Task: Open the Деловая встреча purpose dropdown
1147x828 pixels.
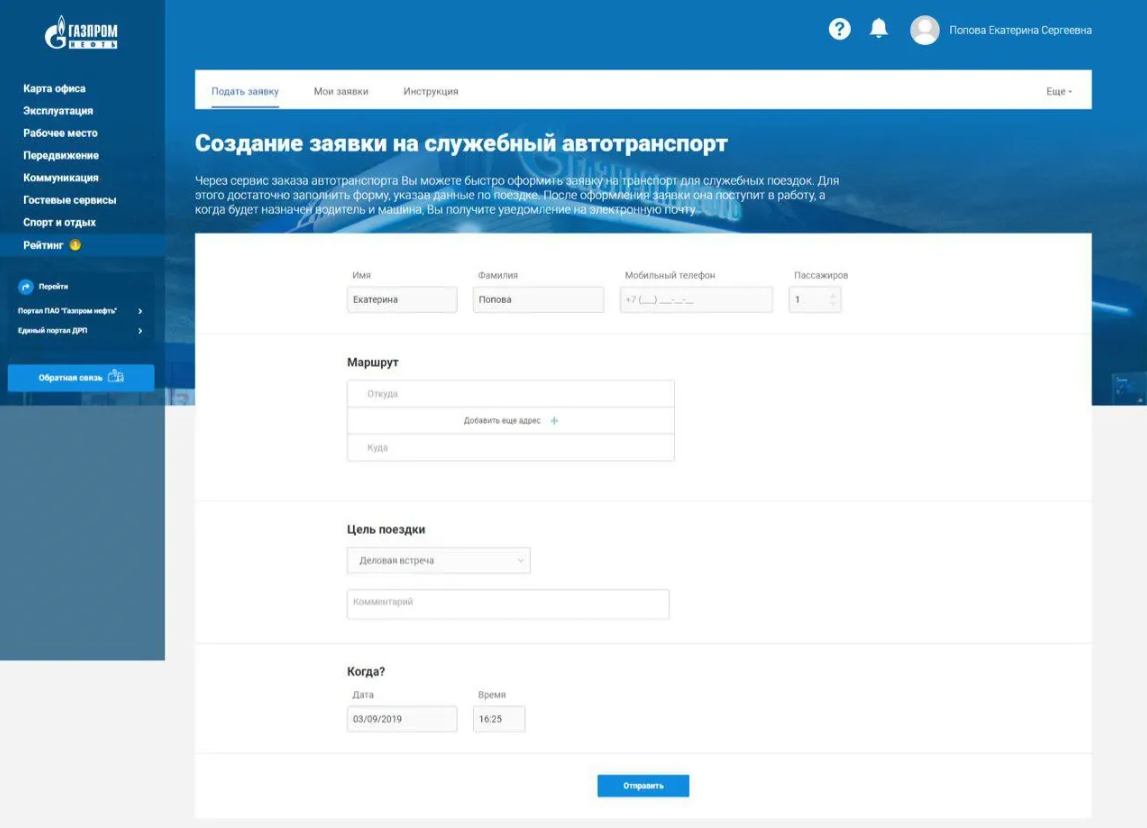Action: pyautogui.click(x=438, y=561)
